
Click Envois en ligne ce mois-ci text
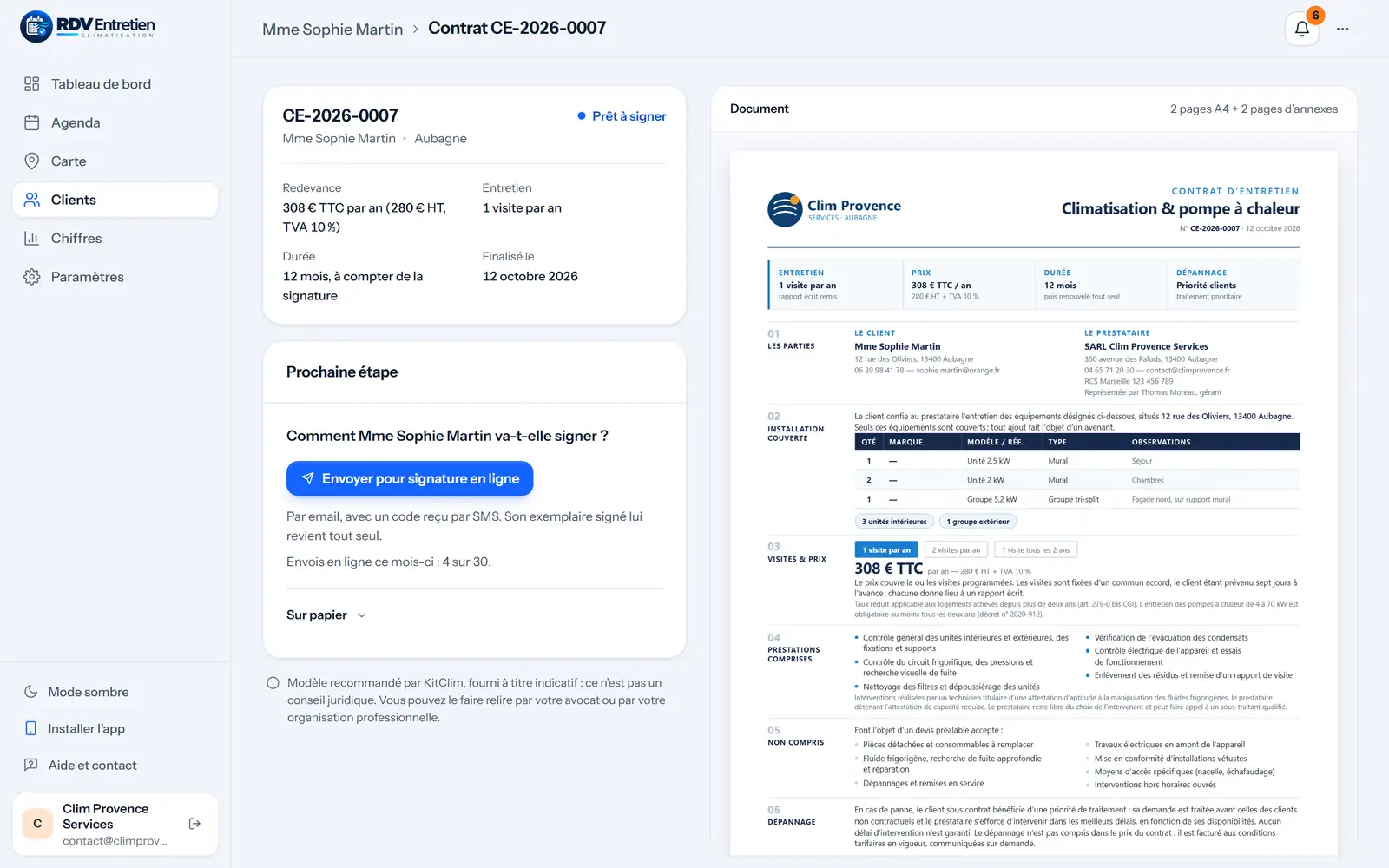tap(388, 562)
